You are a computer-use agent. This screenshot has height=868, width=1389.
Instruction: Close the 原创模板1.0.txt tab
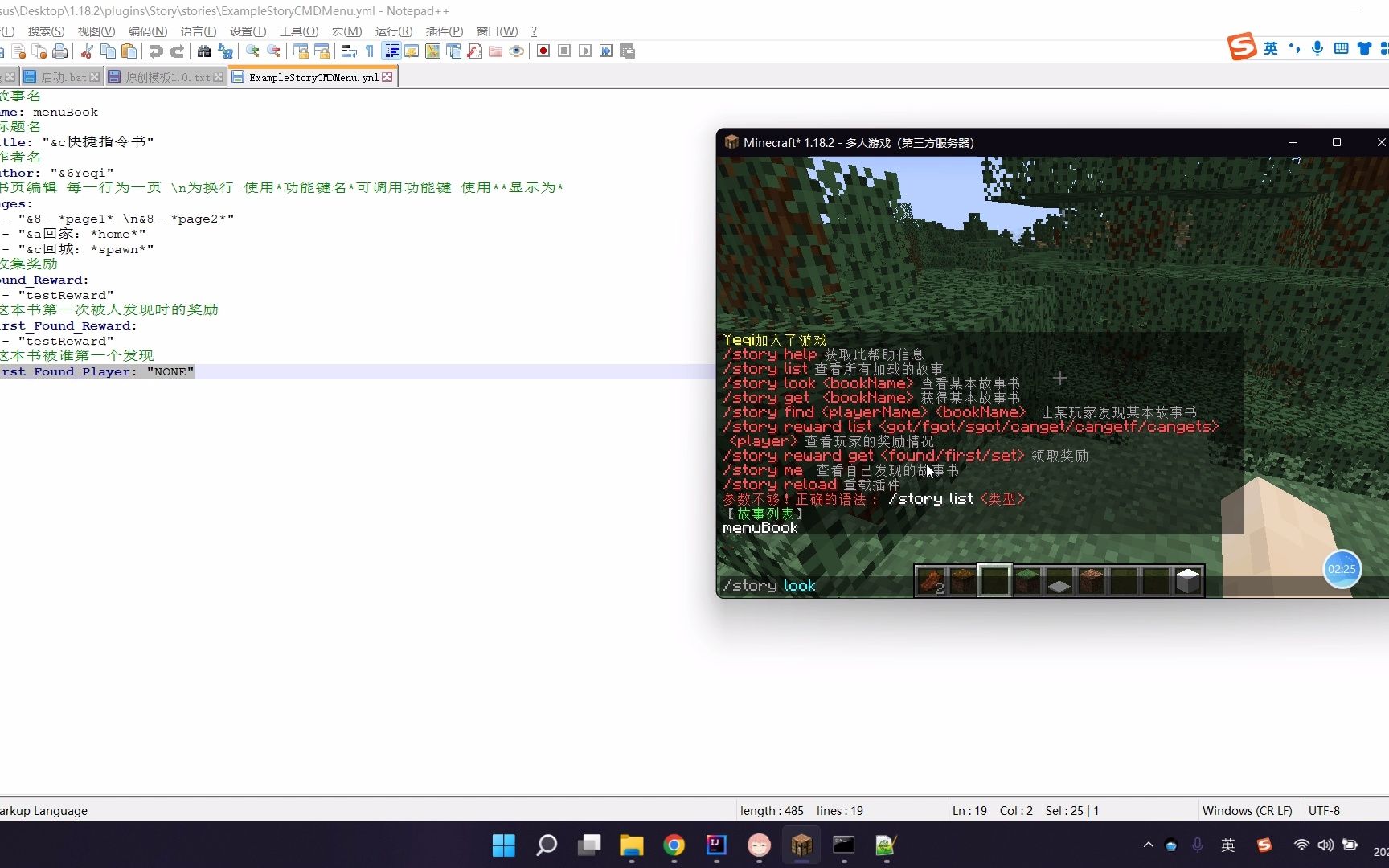[x=218, y=77]
